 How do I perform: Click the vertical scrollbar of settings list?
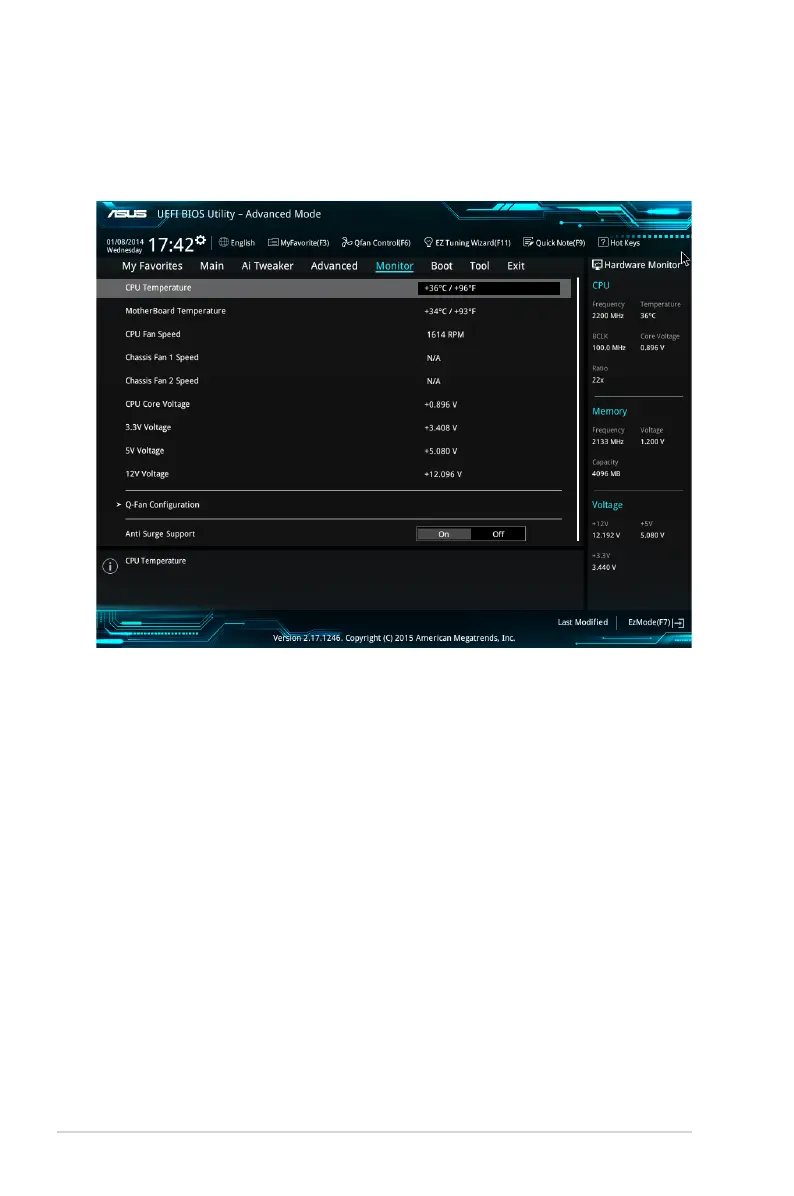point(578,410)
